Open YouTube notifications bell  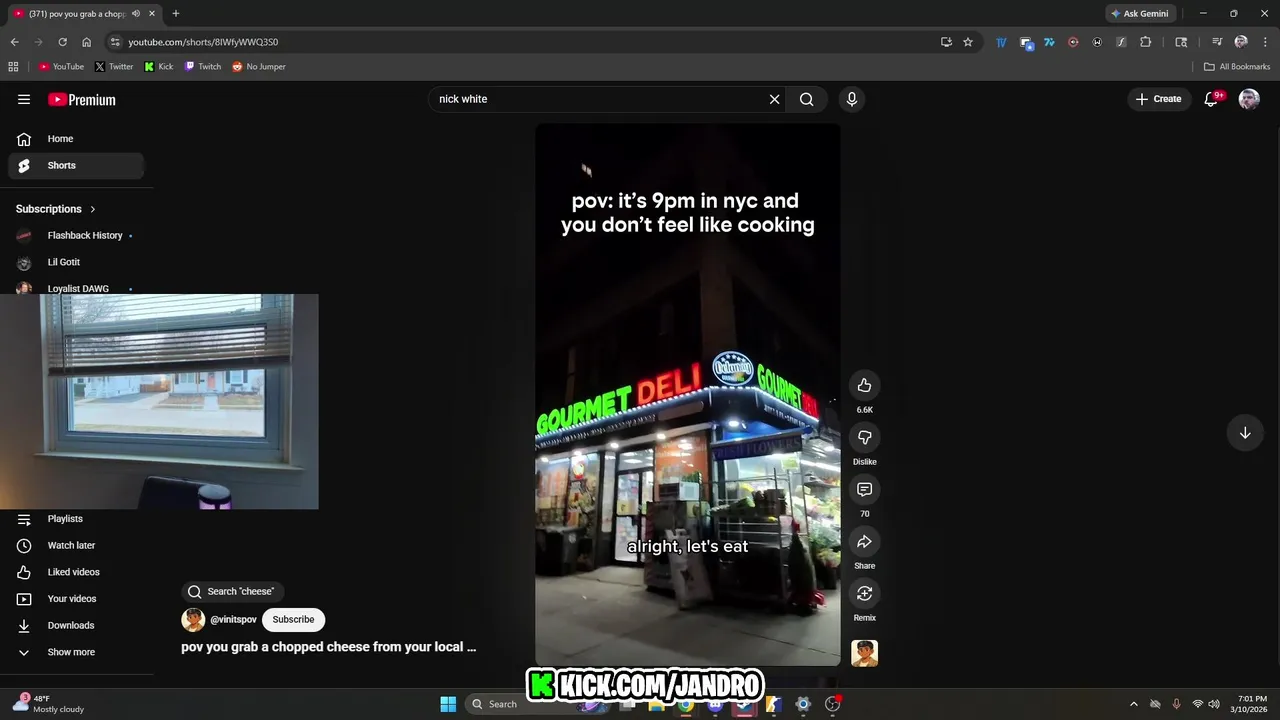tap(1211, 99)
